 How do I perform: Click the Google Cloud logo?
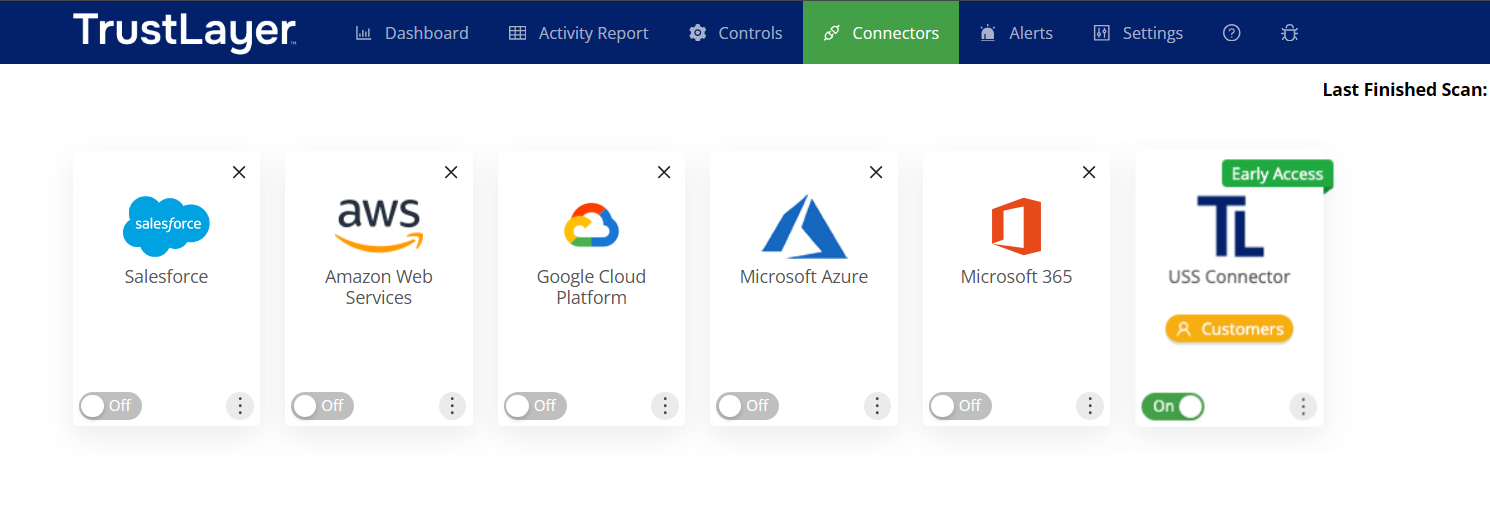click(x=592, y=225)
